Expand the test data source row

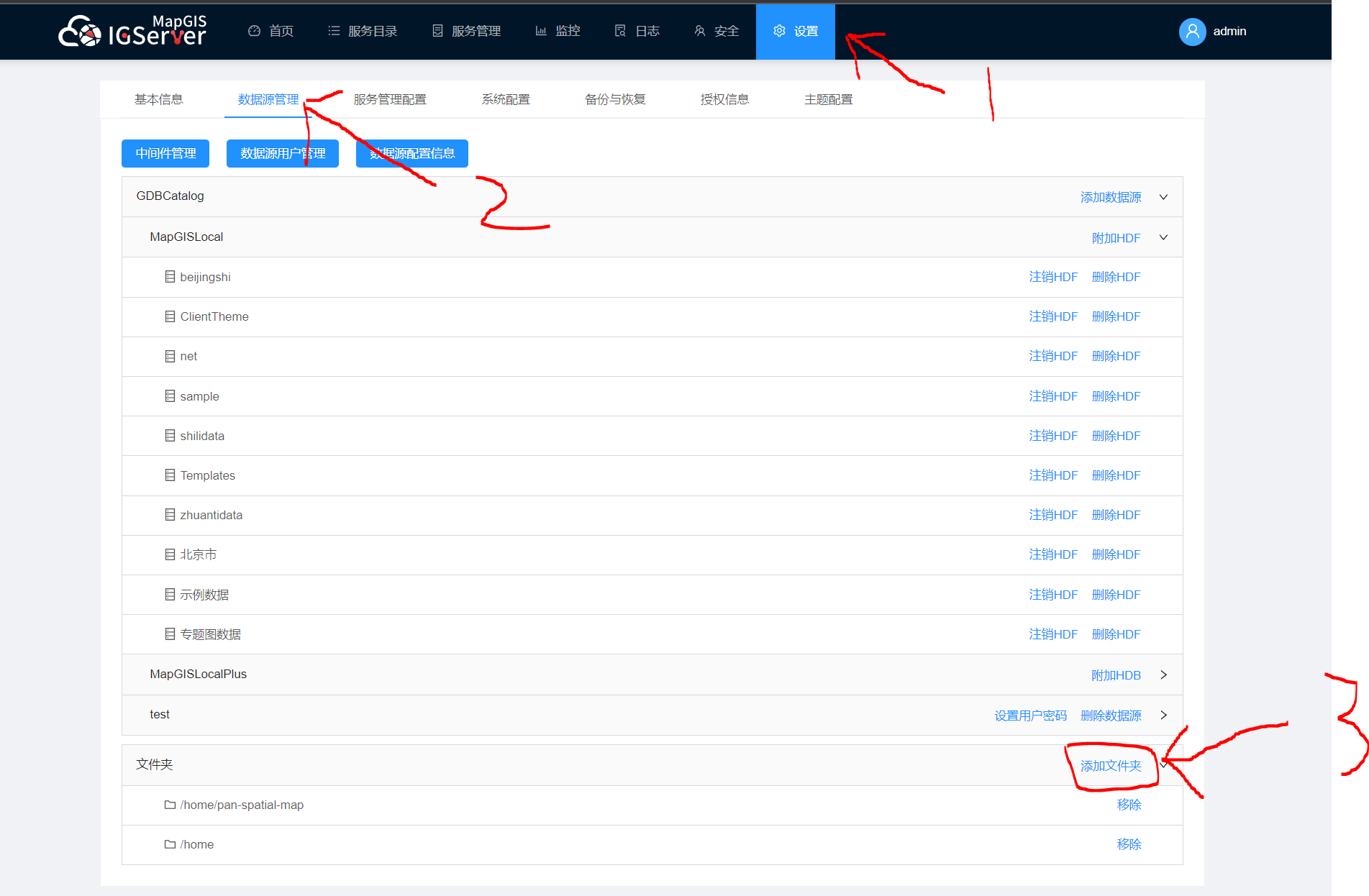pyautogui.click(x=1163, y=715)
